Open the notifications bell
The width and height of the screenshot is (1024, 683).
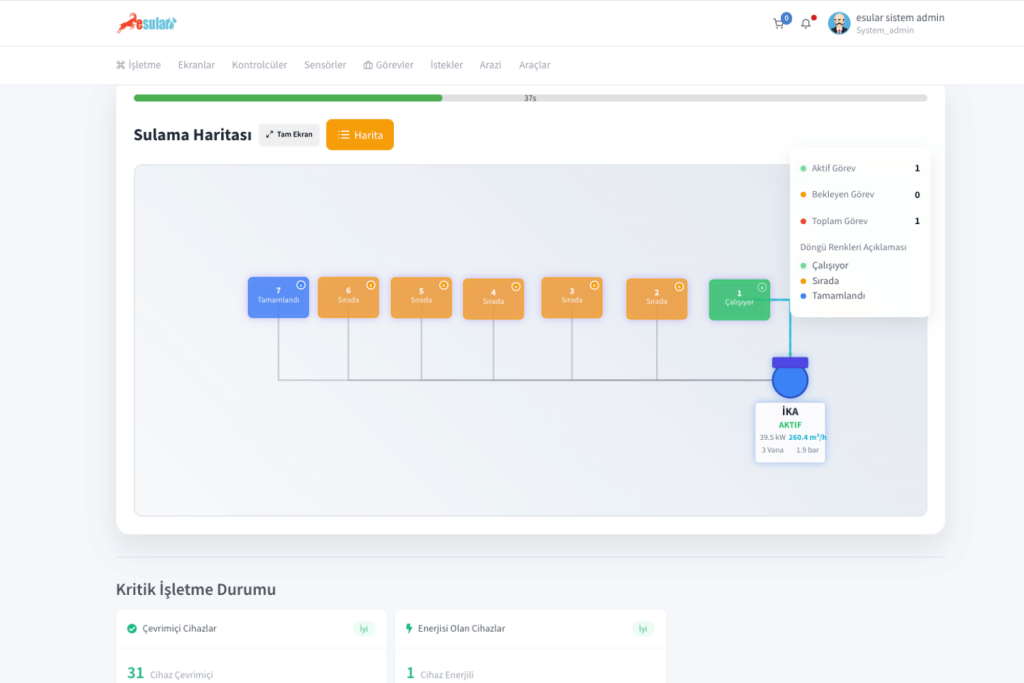pos(806,23)
